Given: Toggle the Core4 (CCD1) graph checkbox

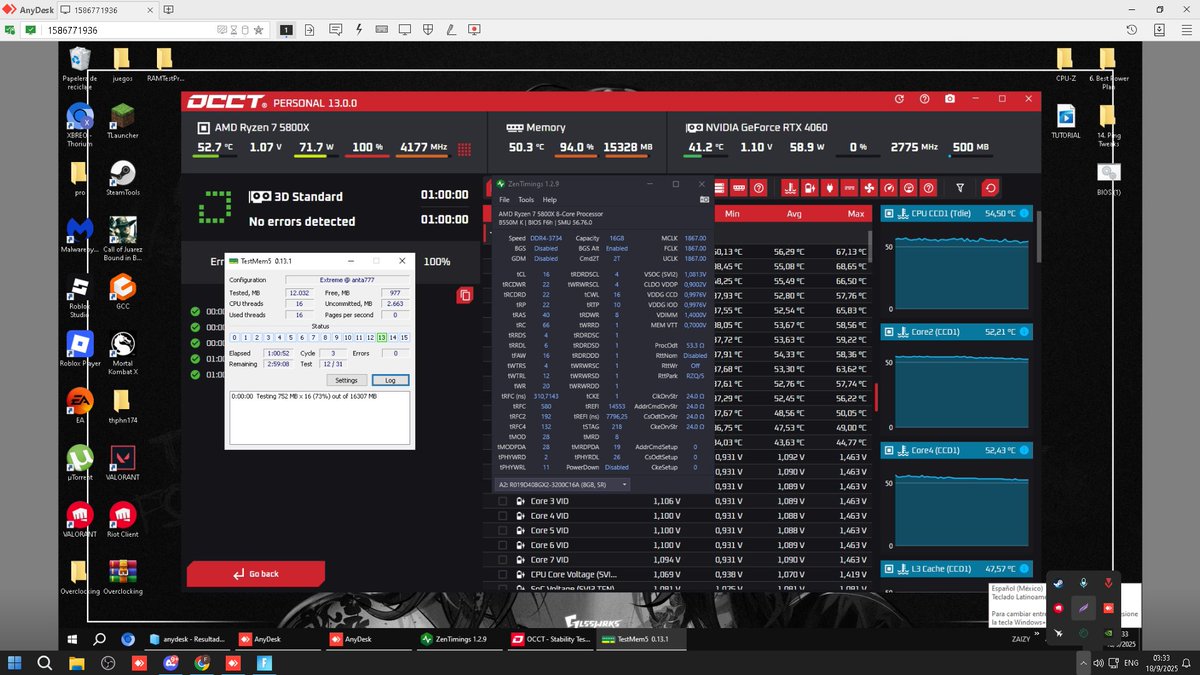Looking at the screenshot, I should 889,450.
